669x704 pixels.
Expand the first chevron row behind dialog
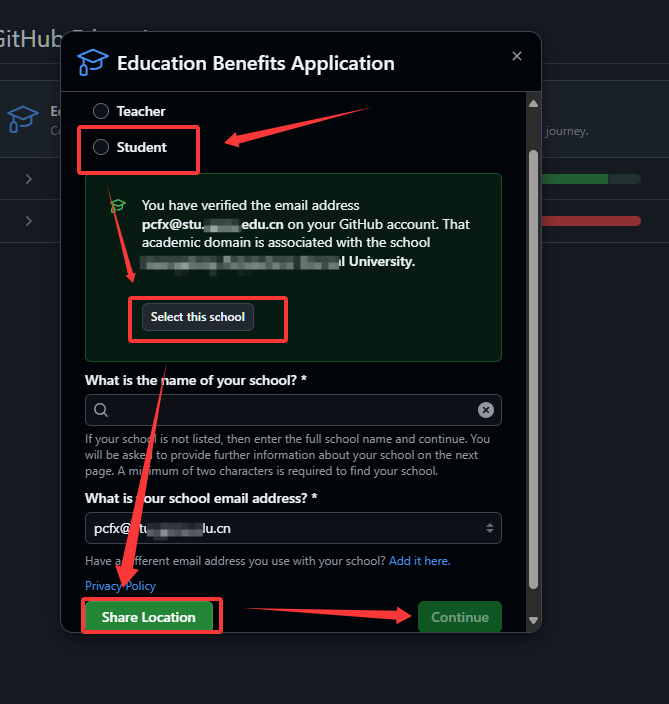(29, 179)
